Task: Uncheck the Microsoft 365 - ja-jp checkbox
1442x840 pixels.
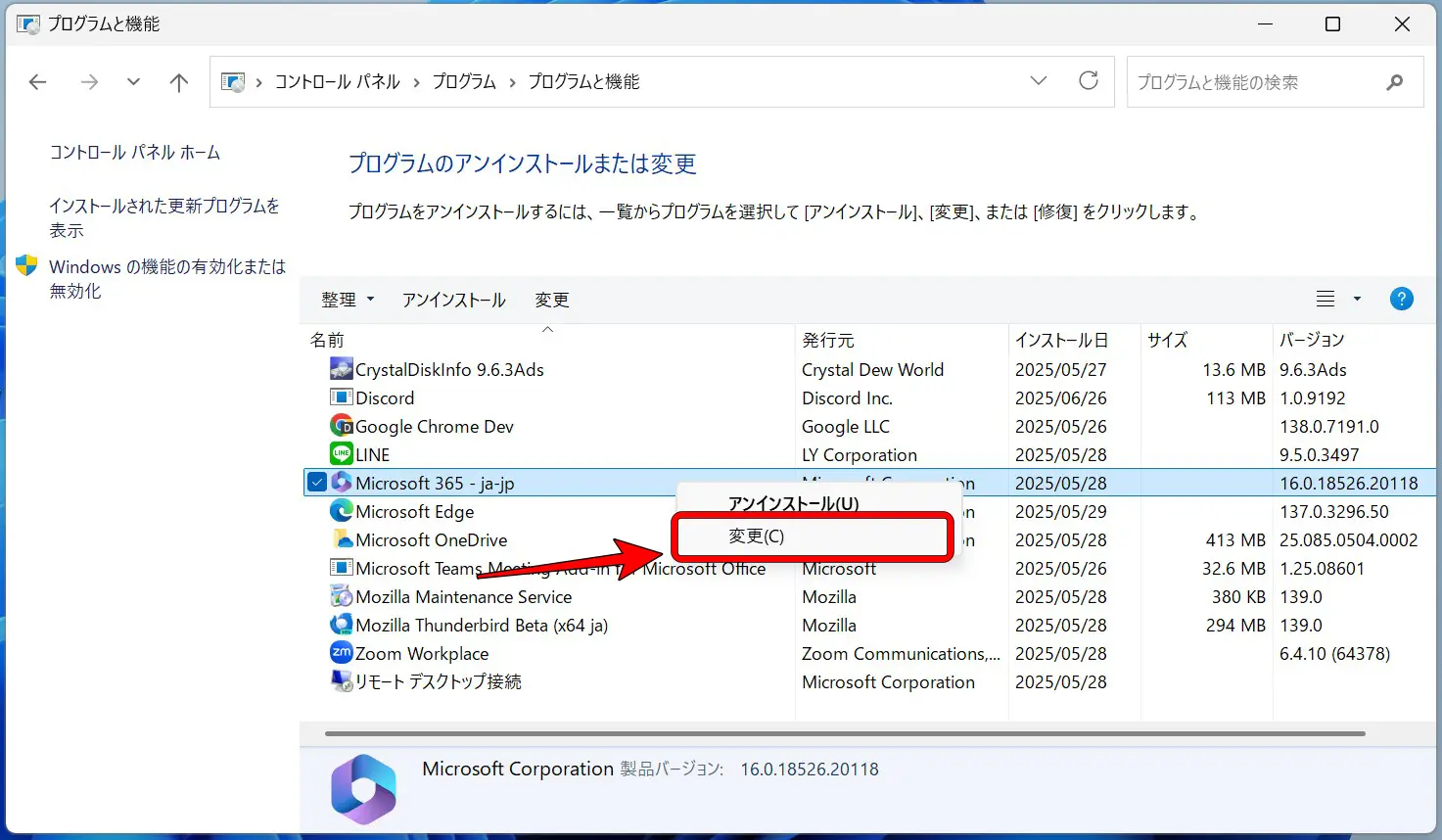Action: point(316,482)
